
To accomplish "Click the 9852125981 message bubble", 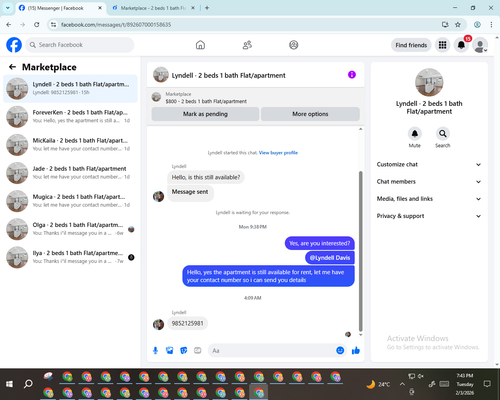I will [x=187, y=323].
